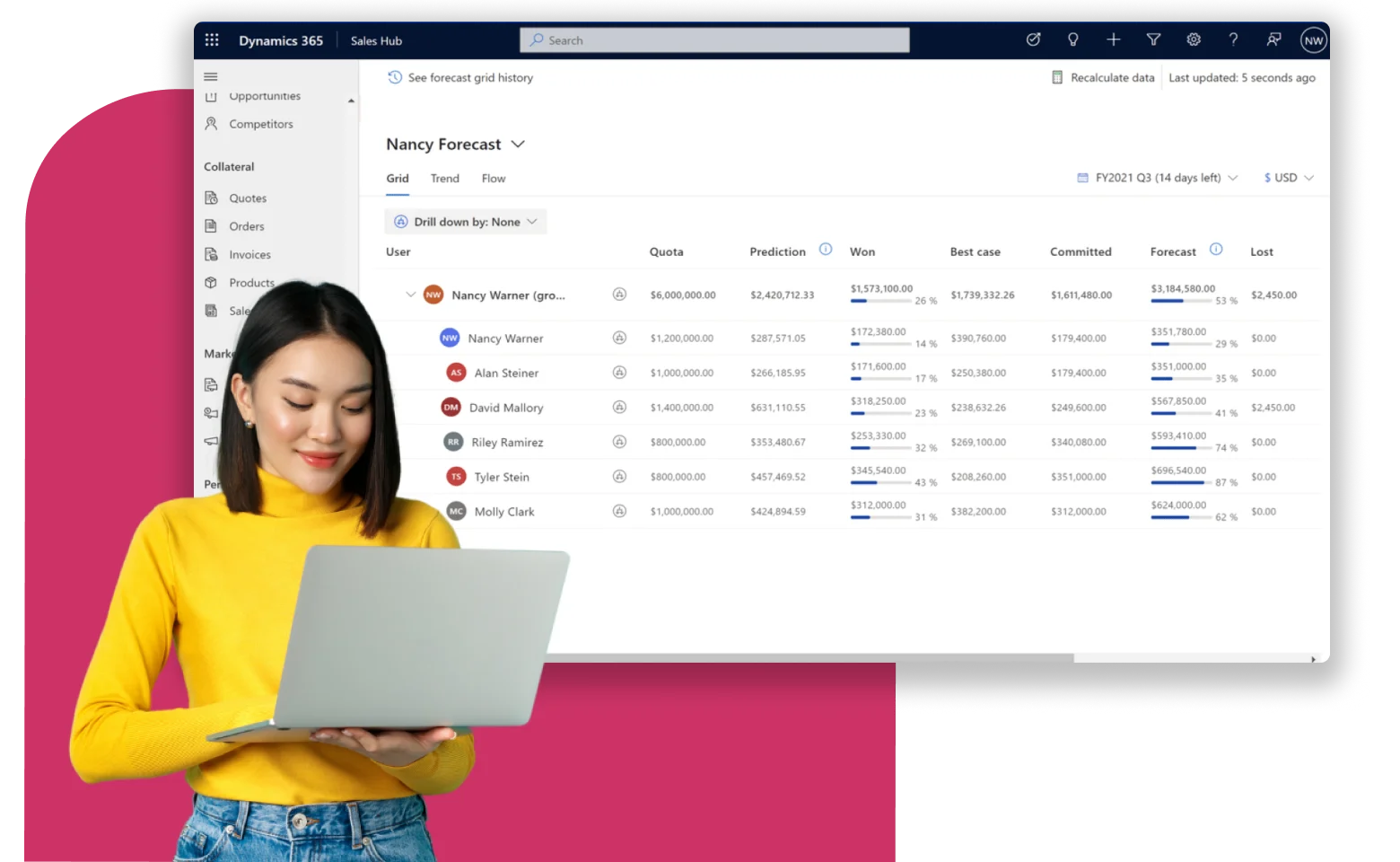Click the Recalculate data button
The image size is (1400, 862).
(1103, 77)
